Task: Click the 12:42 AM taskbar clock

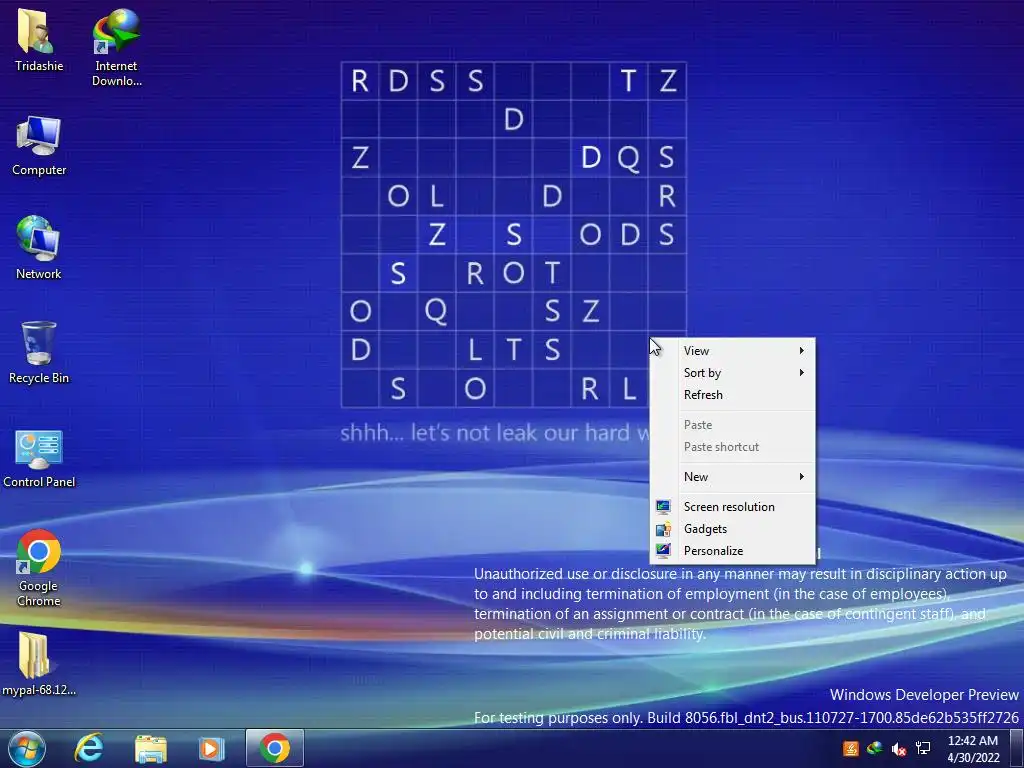Action: (x=973, y=749)
